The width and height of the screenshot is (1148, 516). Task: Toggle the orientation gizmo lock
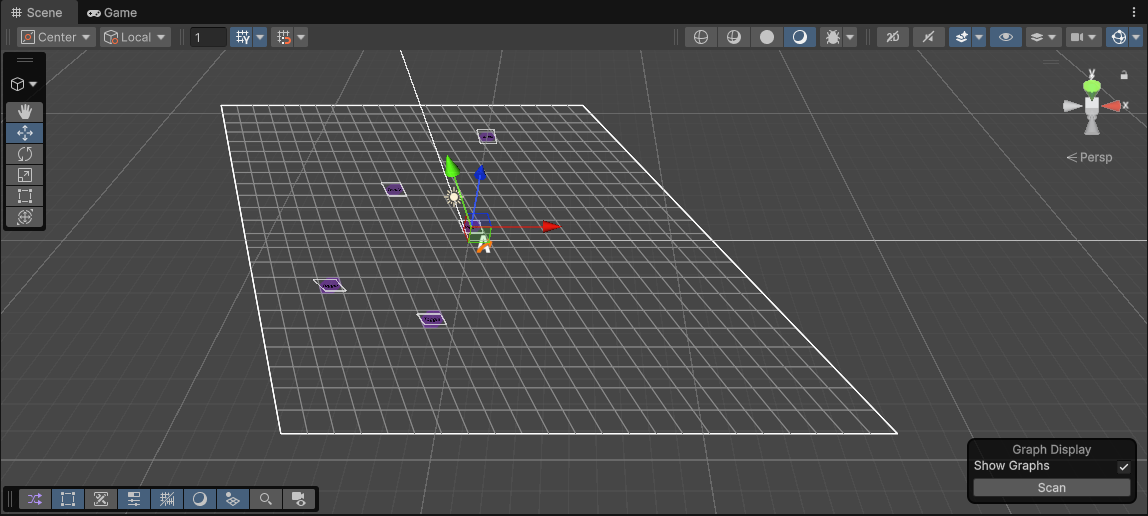[x=1124, y=75]
